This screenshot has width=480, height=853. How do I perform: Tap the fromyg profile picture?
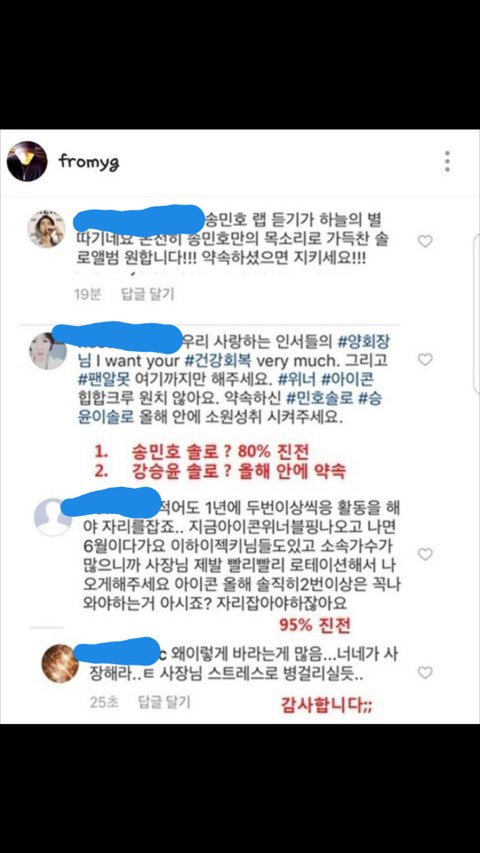pyautogui.click(x=27, y=161)
